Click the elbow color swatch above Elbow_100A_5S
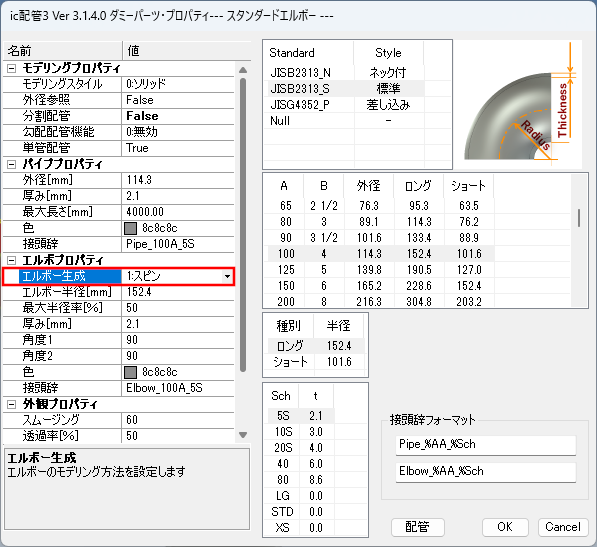The height and width of the screenshot is (547, 597). click(131, 372)
